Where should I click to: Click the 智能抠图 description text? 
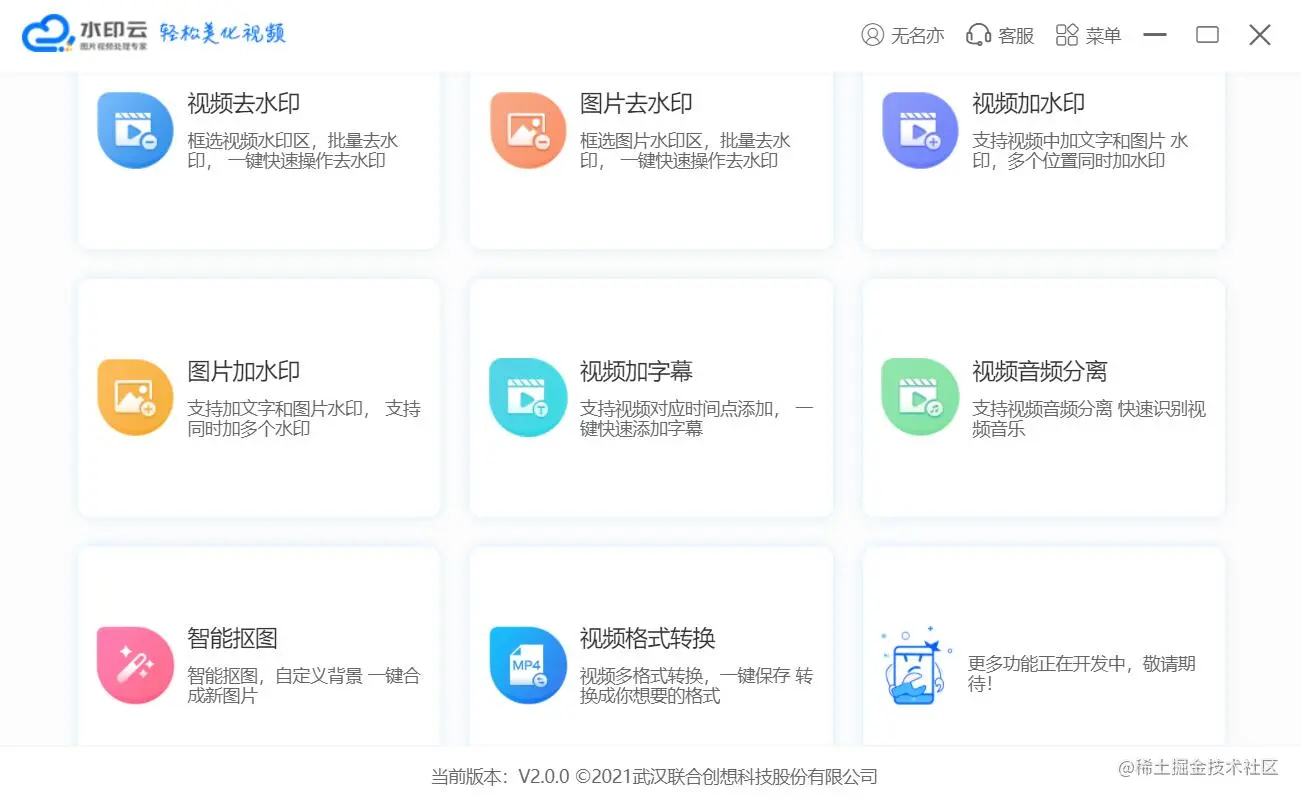point(304,686)
